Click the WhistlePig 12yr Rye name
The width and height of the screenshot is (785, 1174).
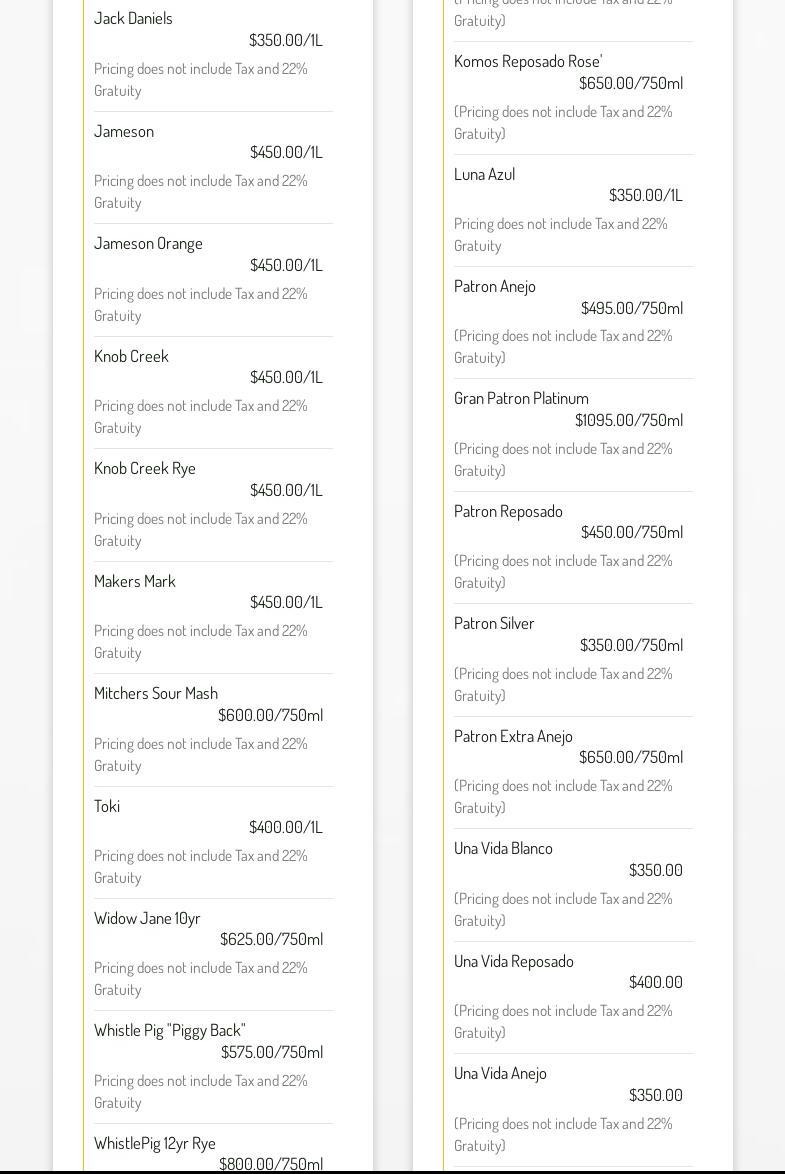pos(155,1143)
